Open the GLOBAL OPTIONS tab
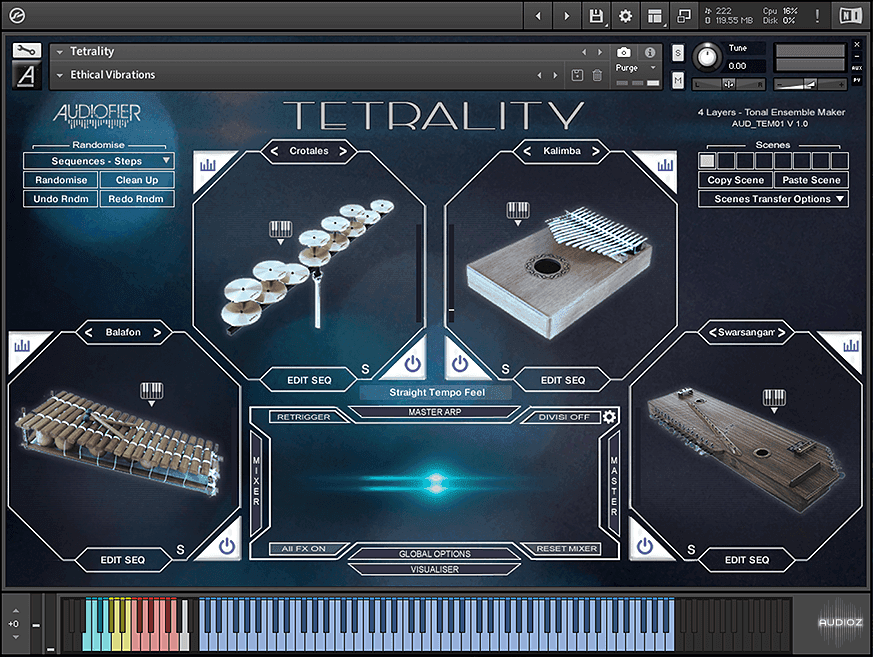873x657 pixels. (x=435, y=554)
